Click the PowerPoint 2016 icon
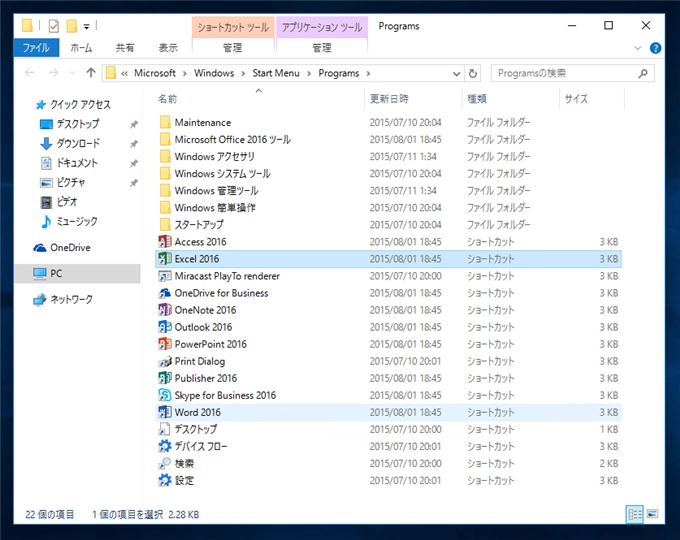Screen dimensions: 680x540 (x=165, y=344)
